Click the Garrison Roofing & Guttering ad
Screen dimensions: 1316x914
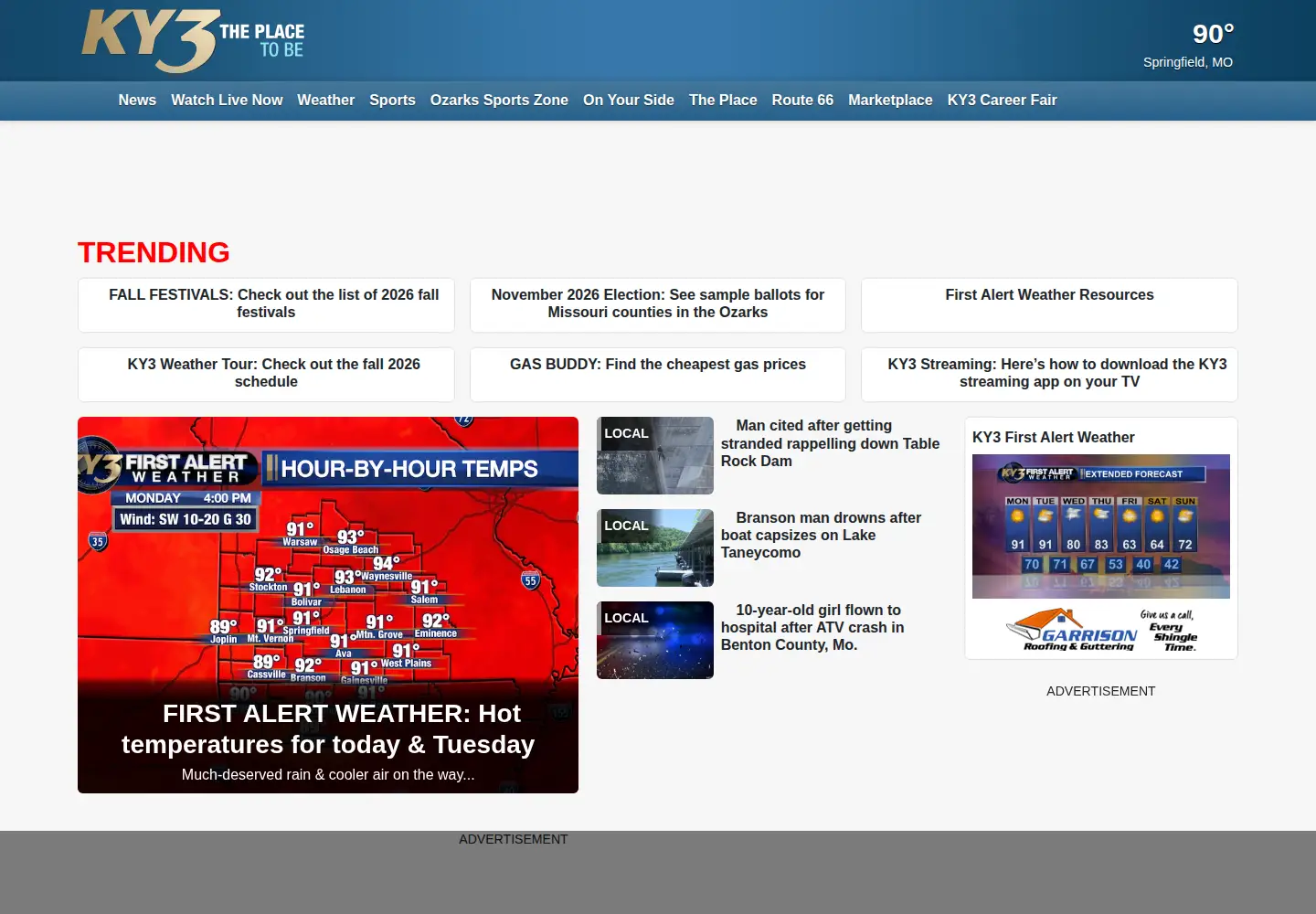point(1101,629)
